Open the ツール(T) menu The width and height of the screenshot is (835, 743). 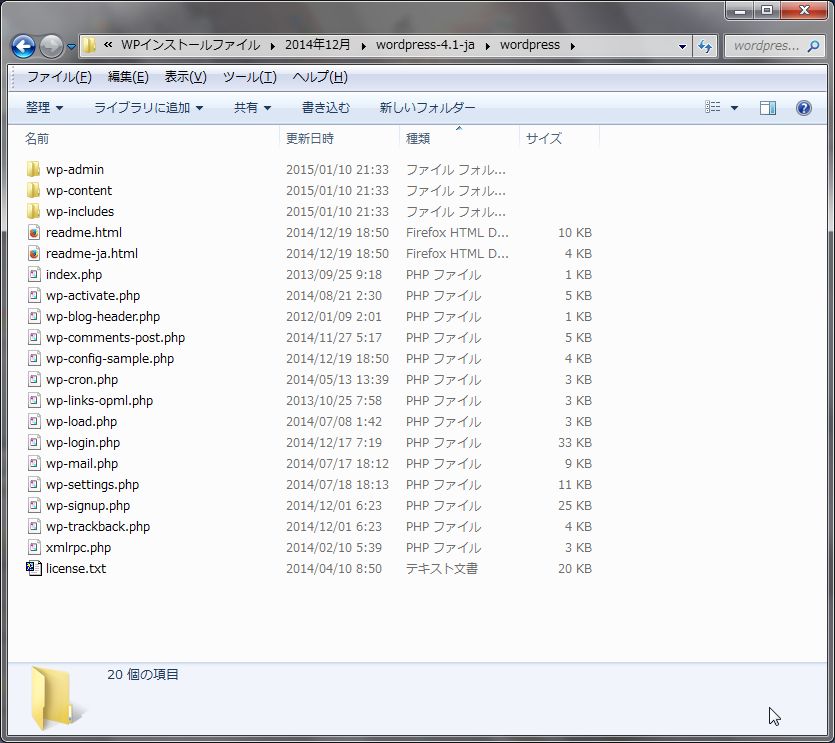click(x=249, y=77)
